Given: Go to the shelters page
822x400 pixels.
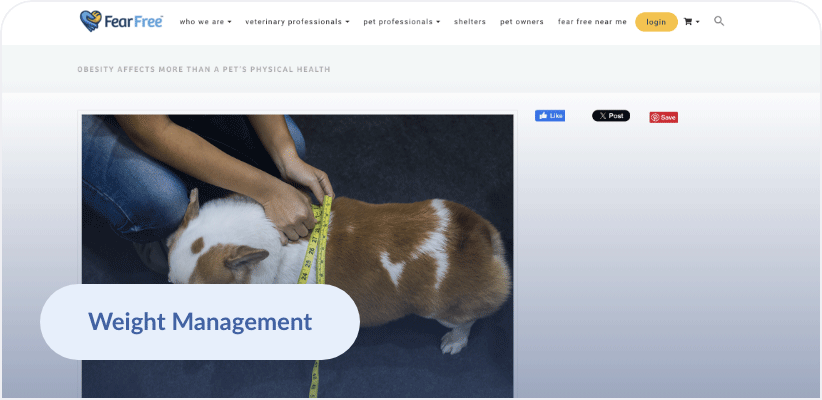Looking at the screenshot, I should [470, 22].
